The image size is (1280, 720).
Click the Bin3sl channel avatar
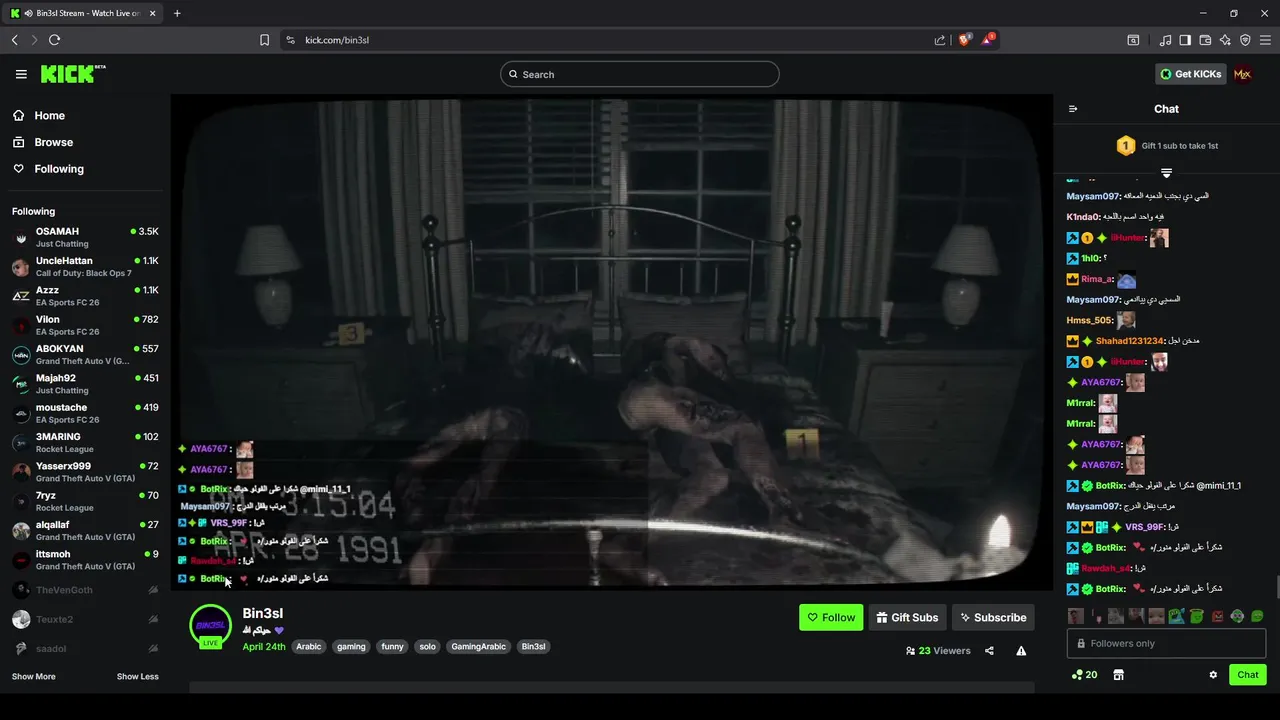(210, 625)
